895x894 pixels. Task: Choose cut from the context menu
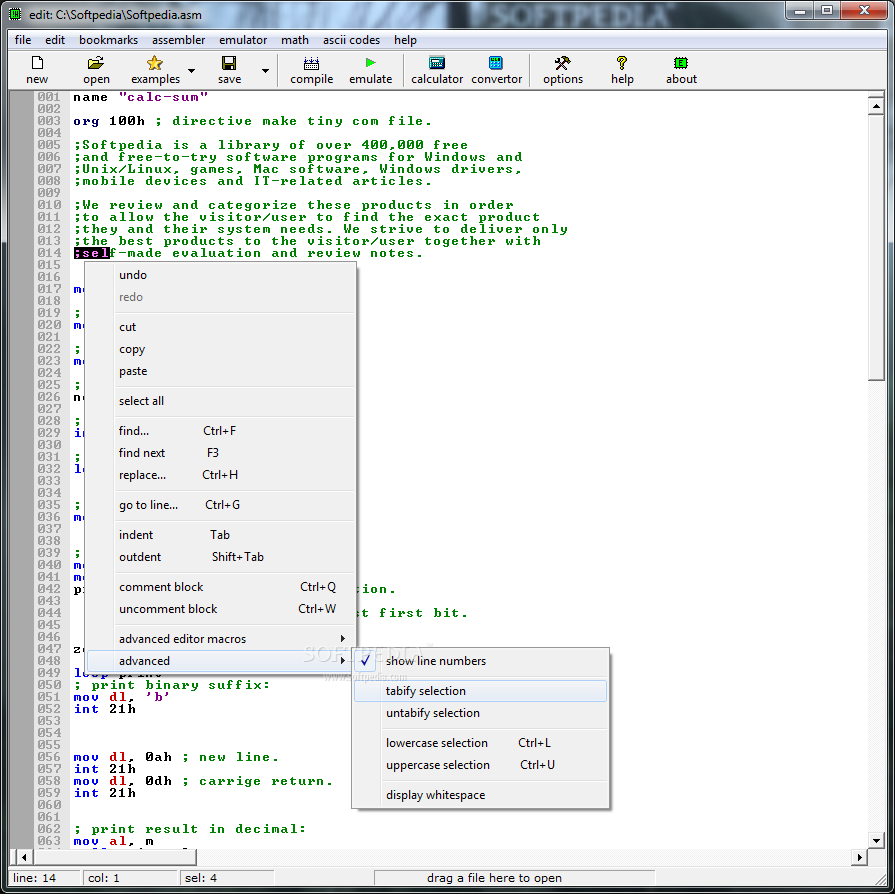pos(221,327)
